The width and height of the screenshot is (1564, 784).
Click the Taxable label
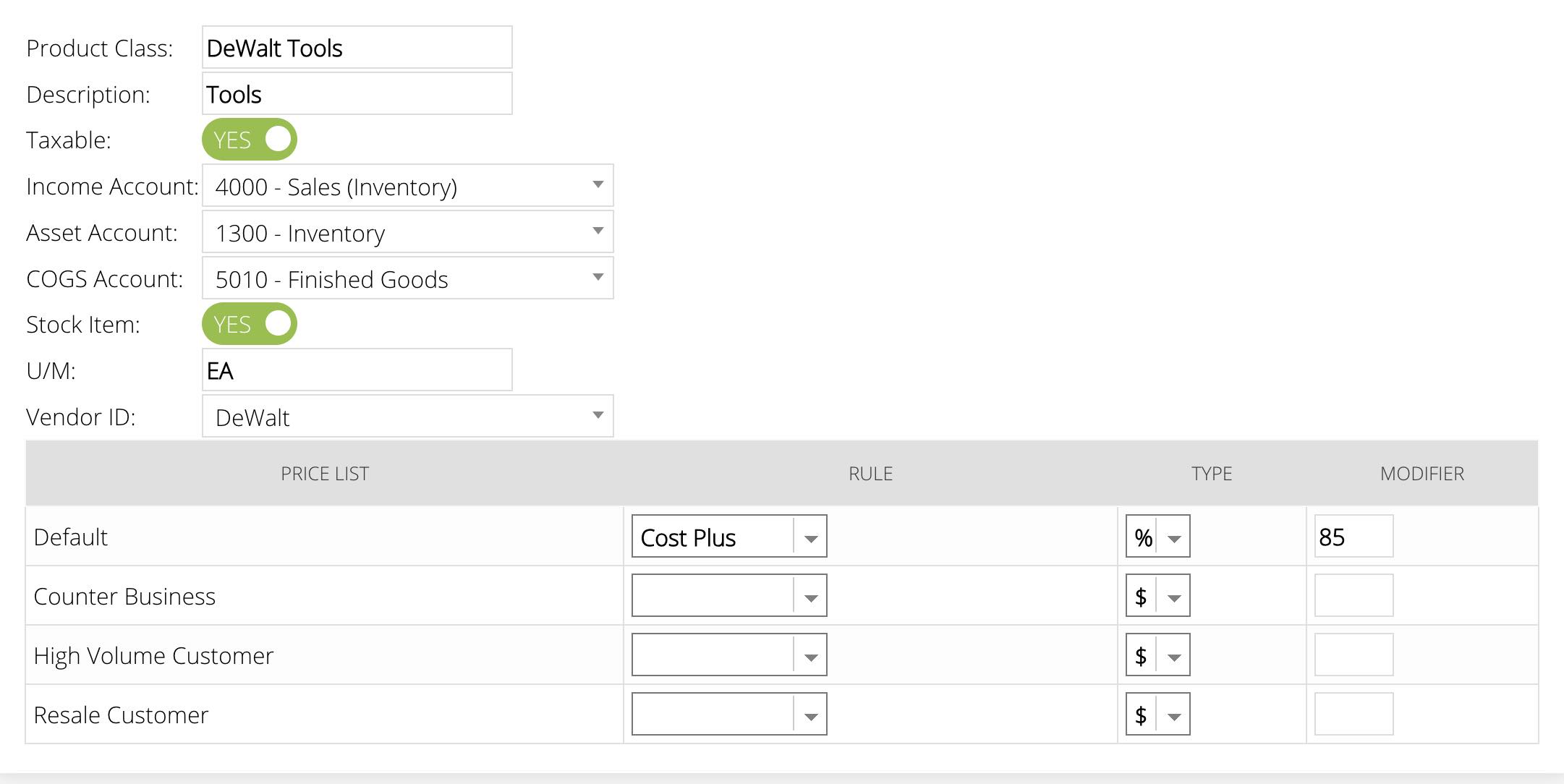click(69, 140)
